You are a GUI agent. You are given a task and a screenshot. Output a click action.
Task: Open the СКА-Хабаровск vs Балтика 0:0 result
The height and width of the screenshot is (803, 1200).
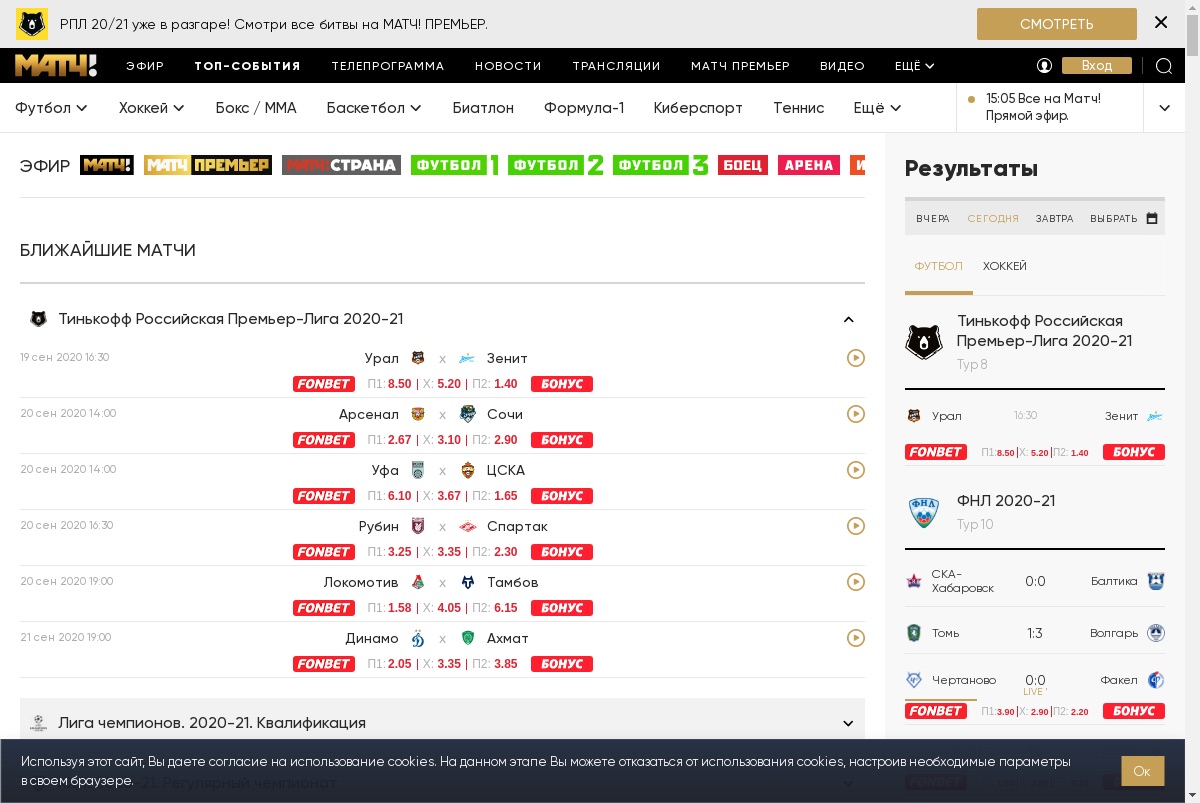[1035, 581]
